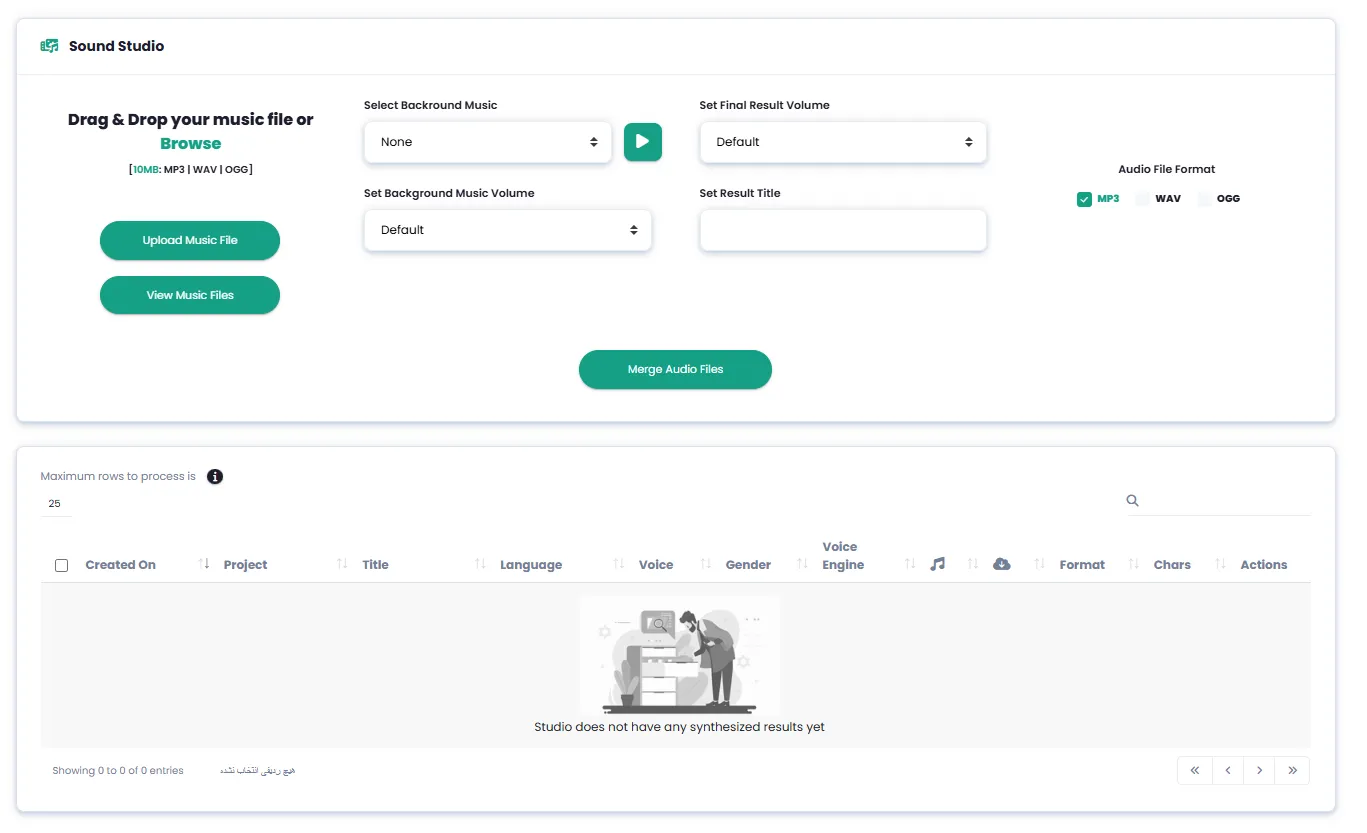Click the 'Studio does not have any synthesized results' message
Screen dimensions: 1367x833
[679, 727]
